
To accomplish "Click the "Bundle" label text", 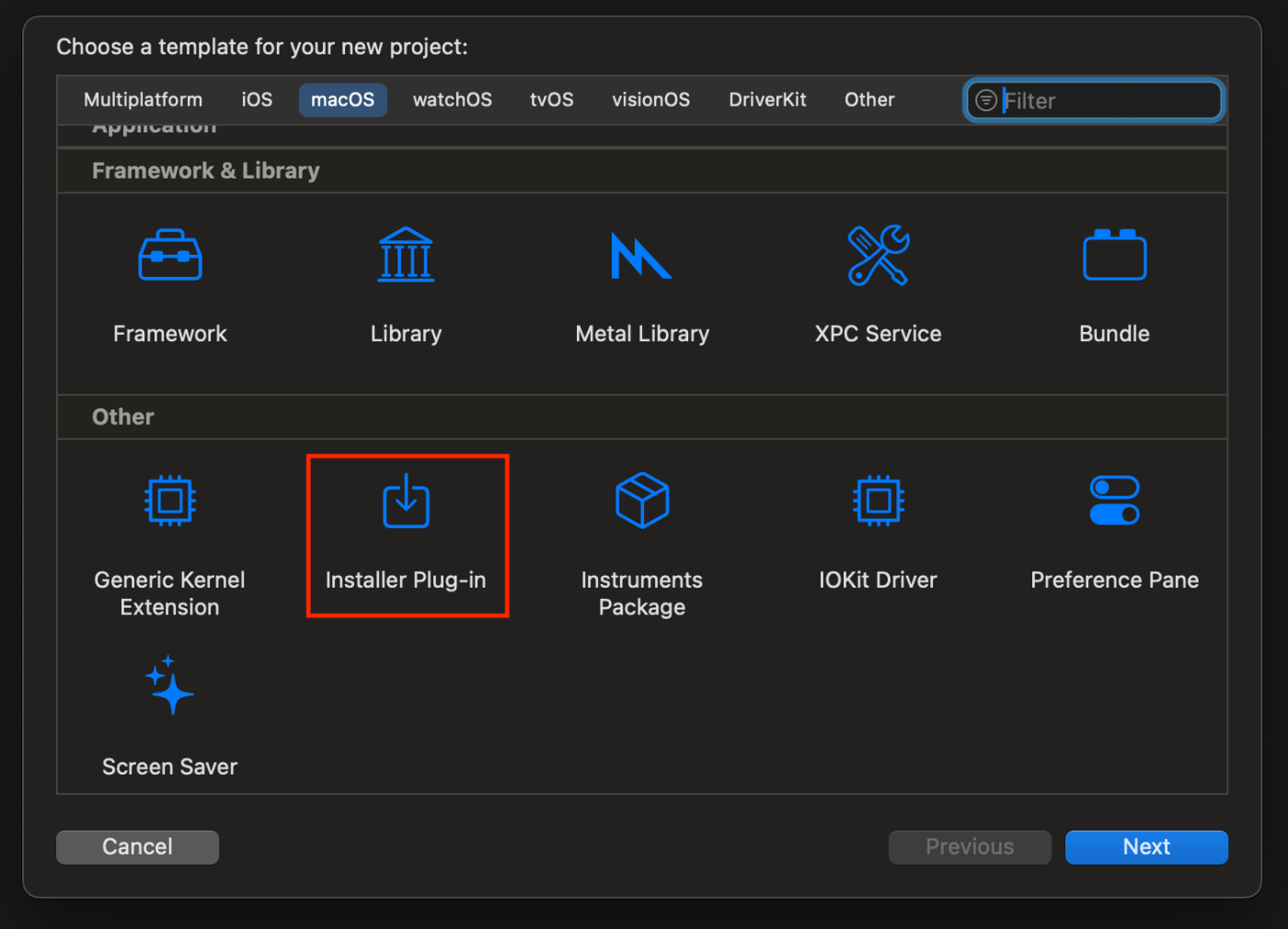I will 1114,334.
